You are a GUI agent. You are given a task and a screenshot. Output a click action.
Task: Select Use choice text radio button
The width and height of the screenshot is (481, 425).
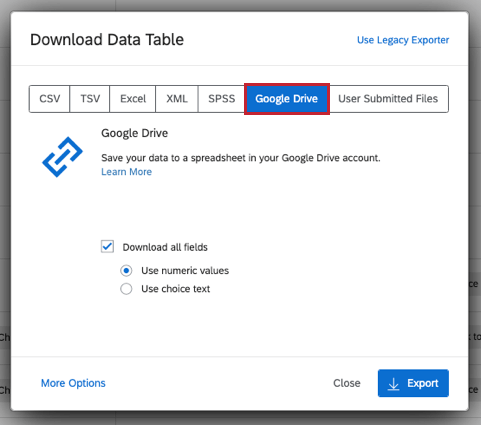(x=126, y=289)
